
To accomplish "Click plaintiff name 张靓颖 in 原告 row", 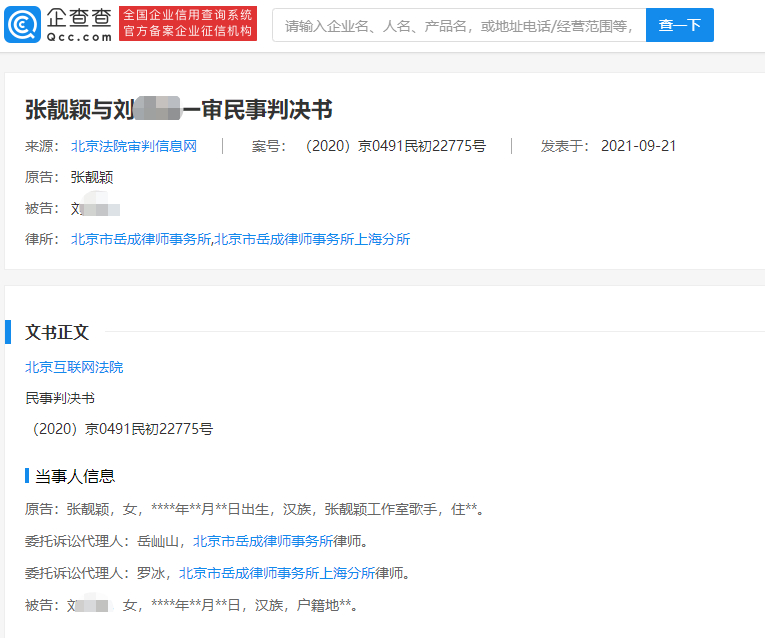I will click(x=92, y=177).
